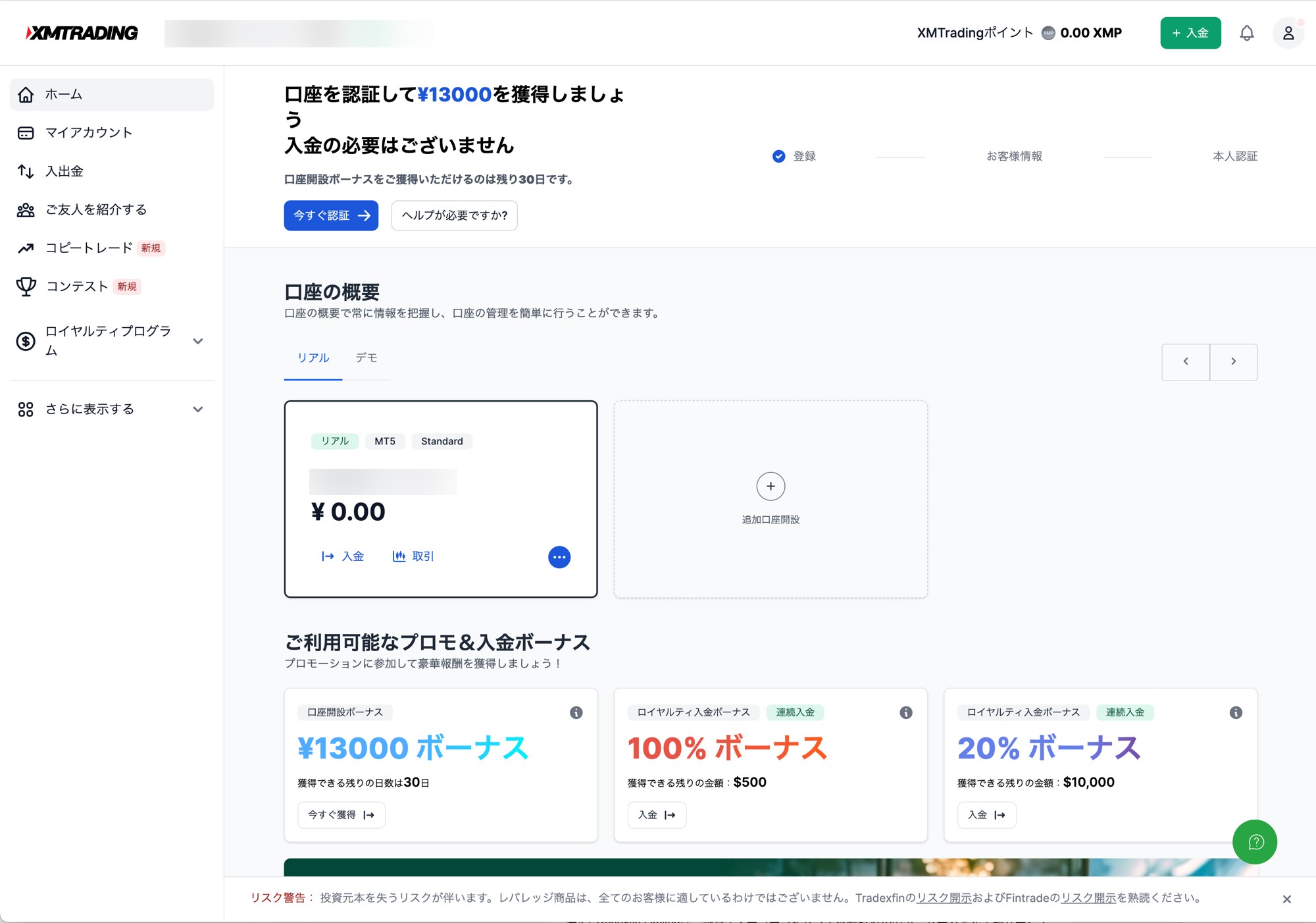Screen dimensions: 1316x923
Task: Click the お客様情報 progress step
Action: (1014, 157)
